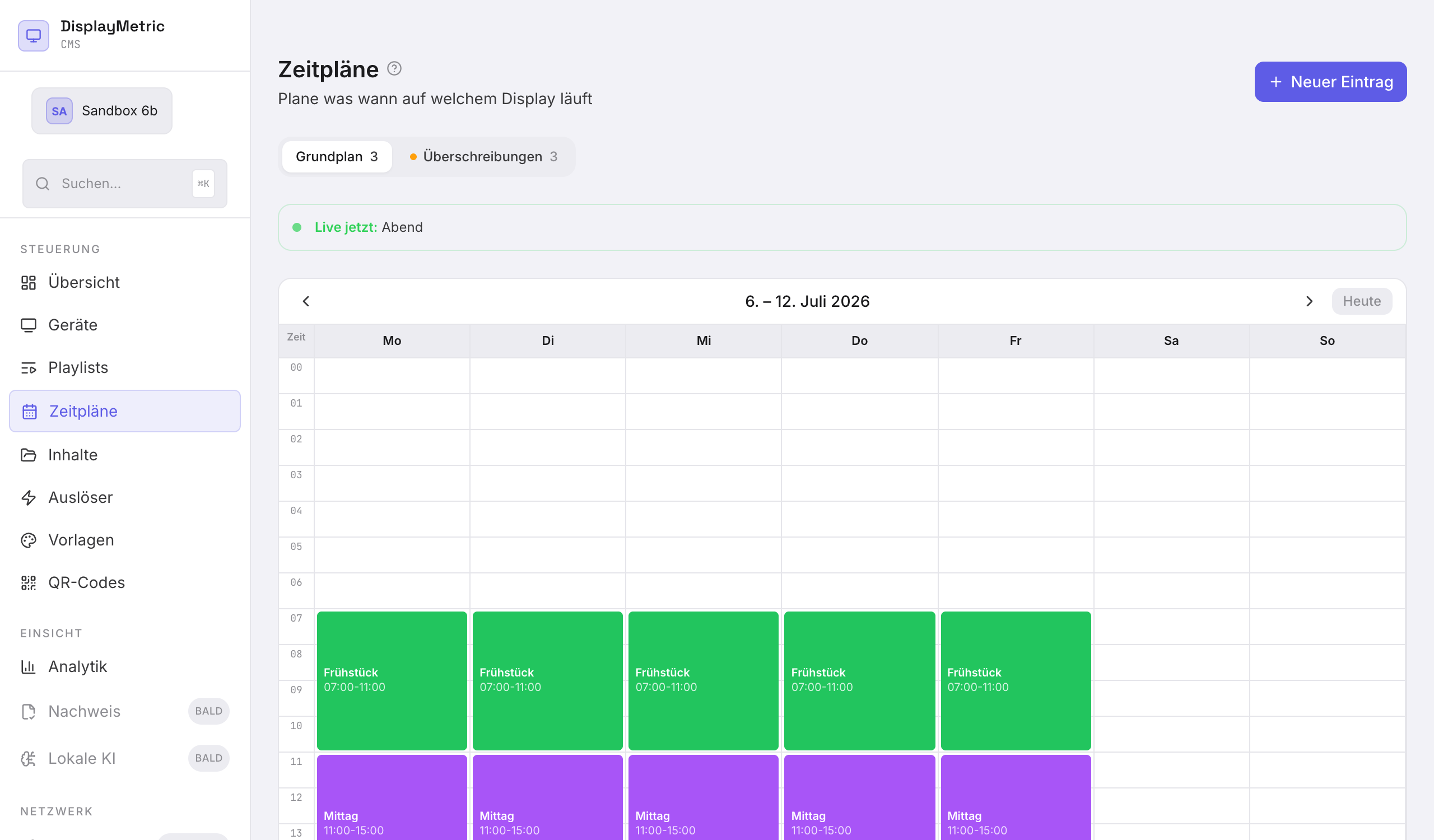Click the DisplayMetric monitor logo icon

(34, 36)
